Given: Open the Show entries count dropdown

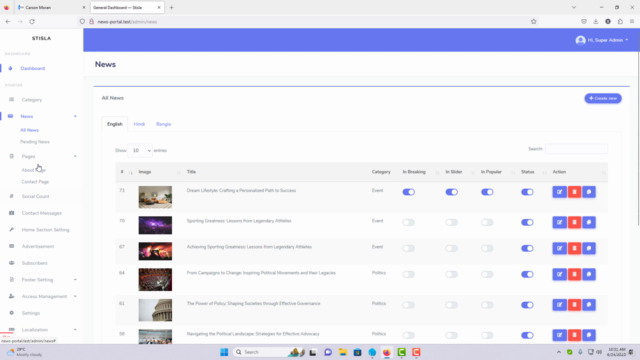Looking at the screenshot, I should click(x=140, y=151).
